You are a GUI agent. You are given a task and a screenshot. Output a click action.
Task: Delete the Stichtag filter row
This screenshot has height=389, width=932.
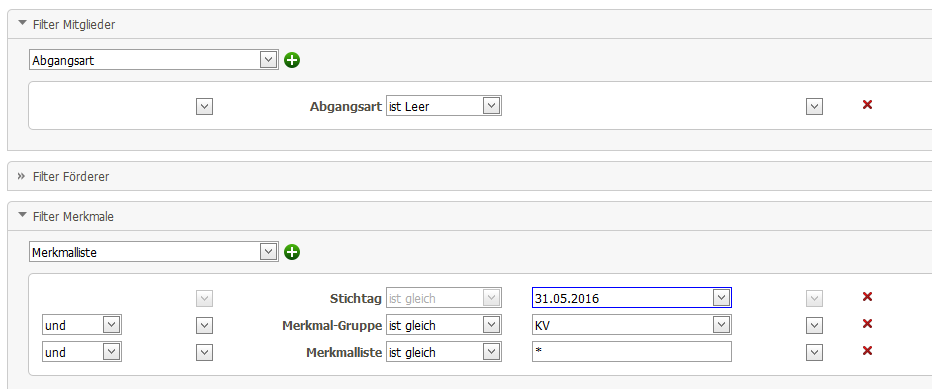(867, 297)
